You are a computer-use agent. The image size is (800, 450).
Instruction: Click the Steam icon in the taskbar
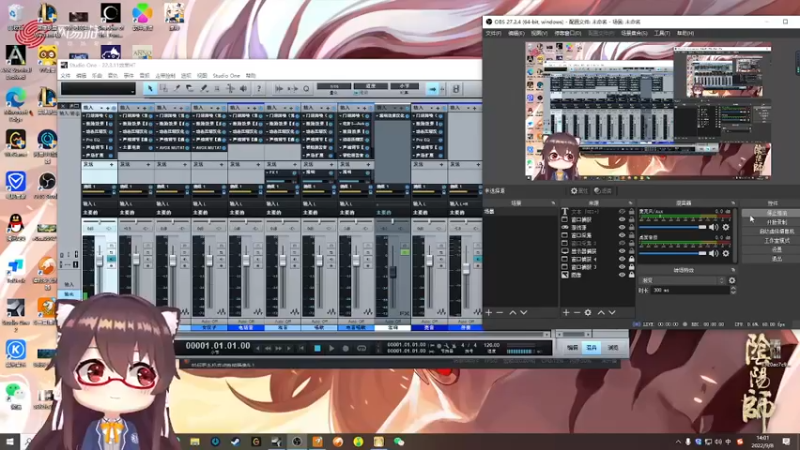point(235,442)
